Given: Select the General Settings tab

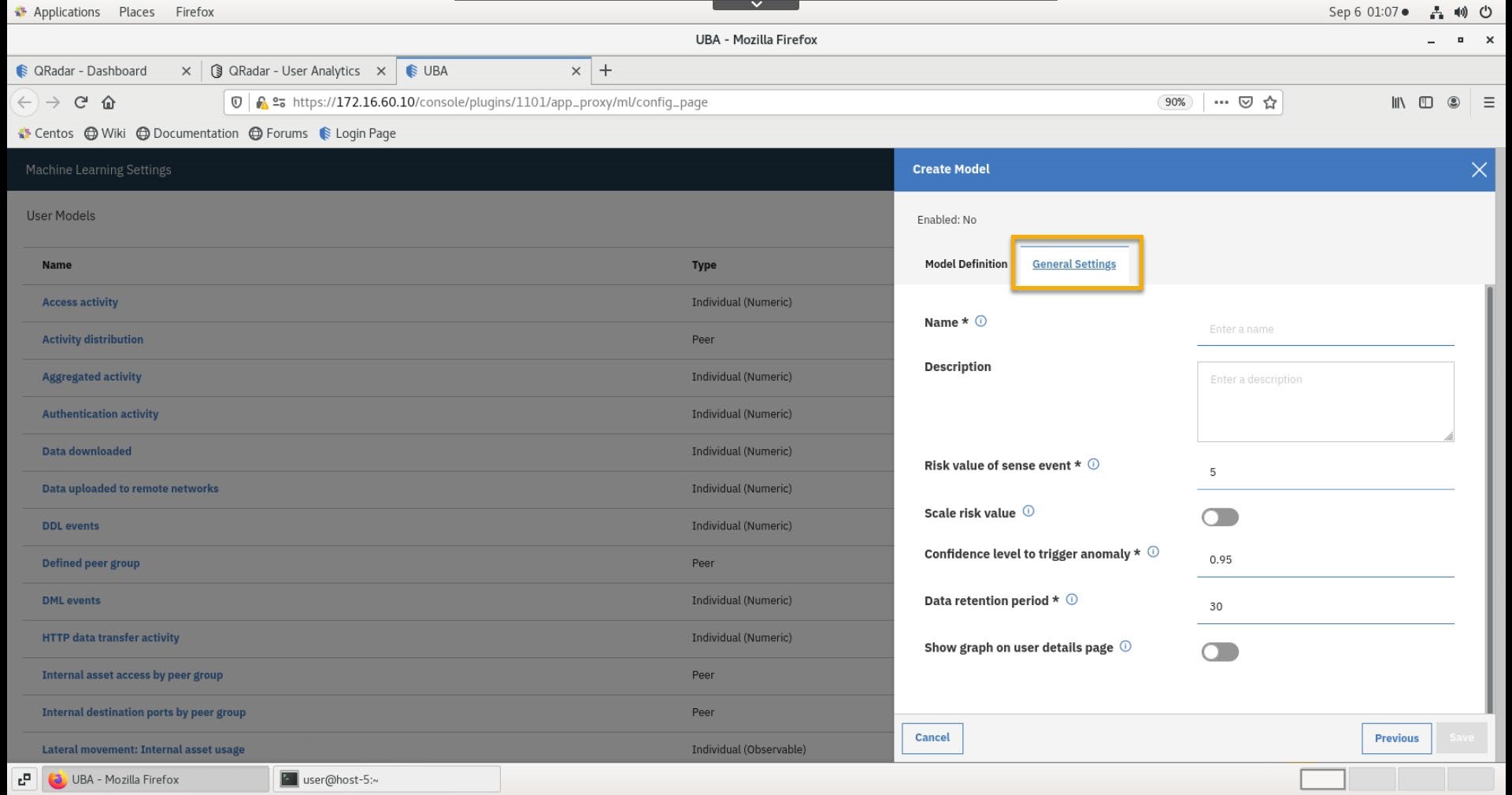Looking at the screenshot, I should click(x=1074, y=264).
